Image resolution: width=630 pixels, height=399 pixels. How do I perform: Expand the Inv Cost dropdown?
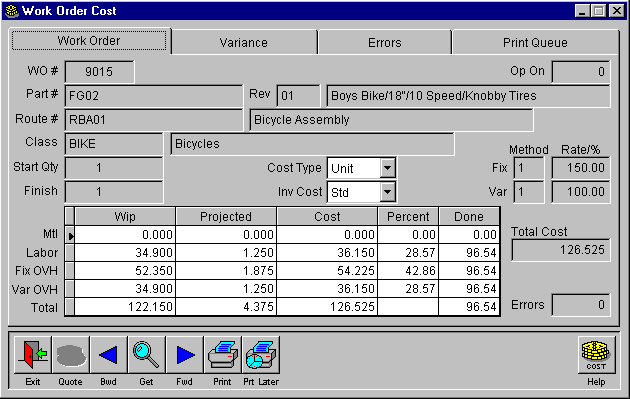coord(387,192)
